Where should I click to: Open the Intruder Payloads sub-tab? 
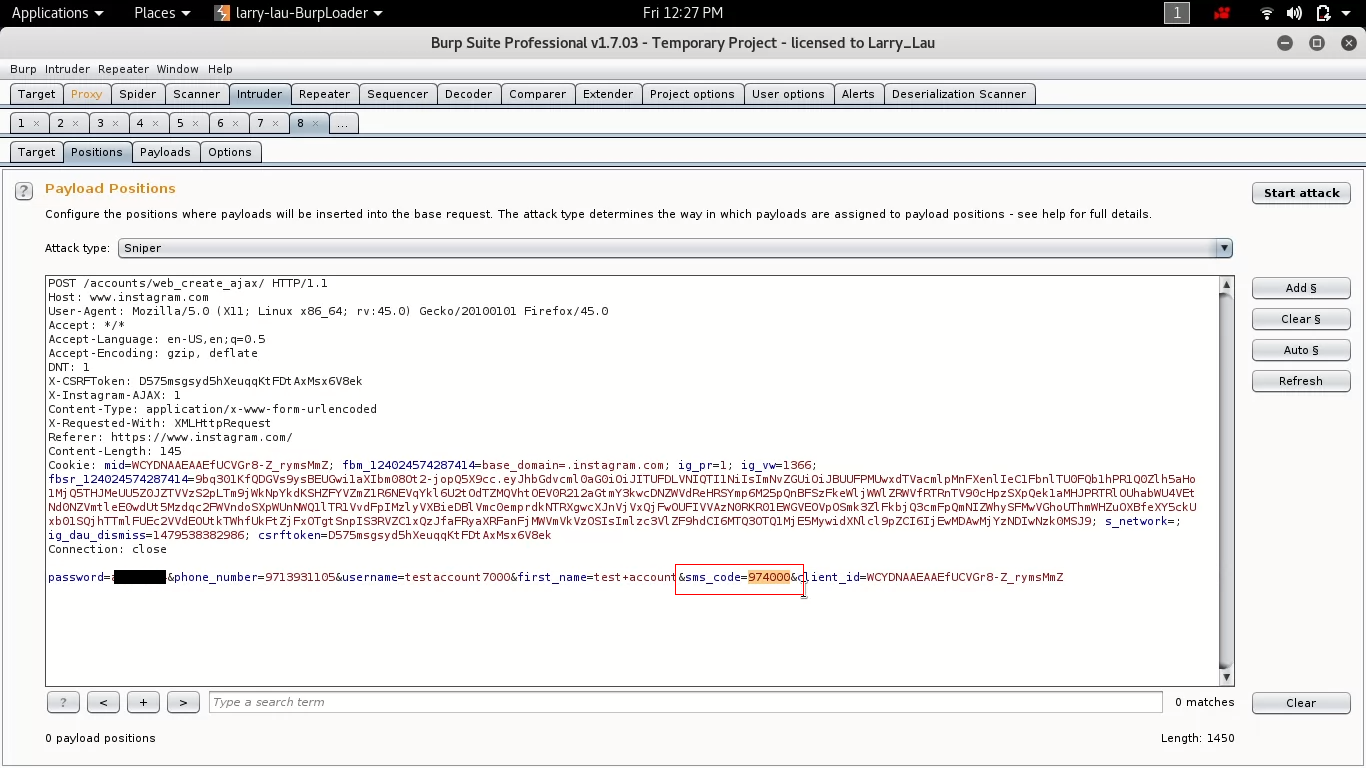[x=165, y=152]
